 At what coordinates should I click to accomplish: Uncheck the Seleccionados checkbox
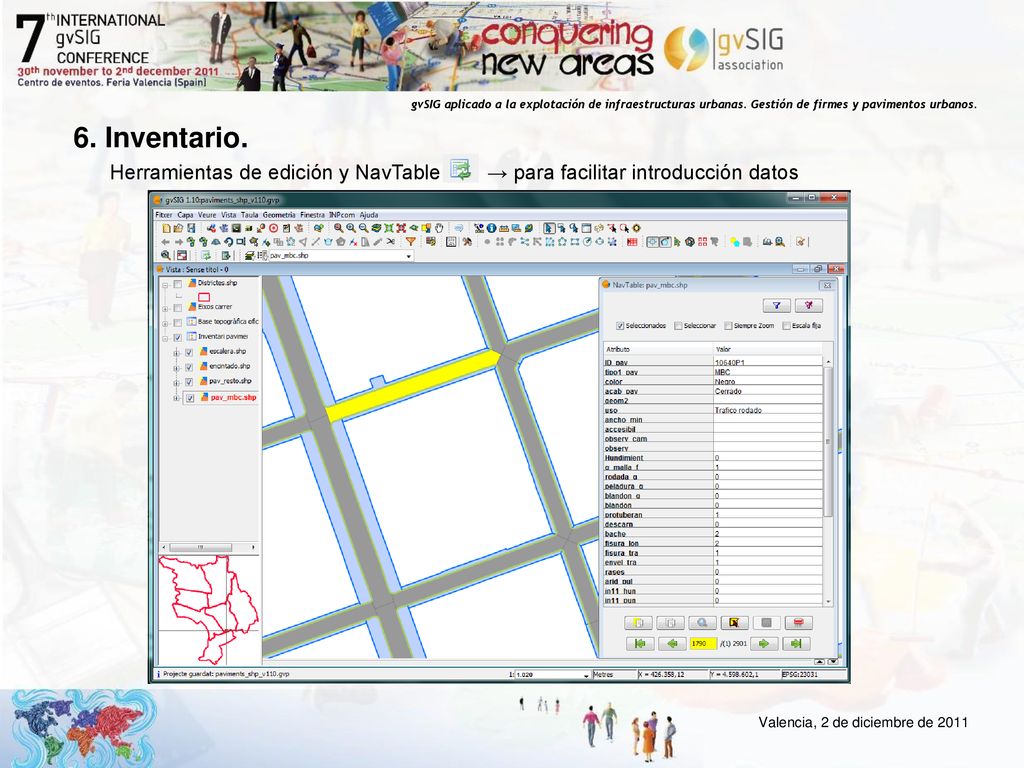620,325
